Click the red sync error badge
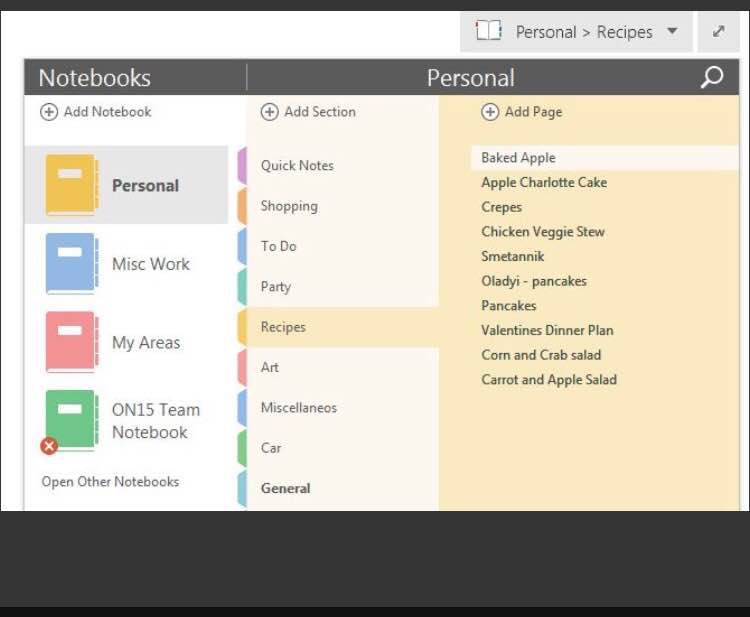The width and height of the screenshot is (750, 617). (x=49, y=446)
